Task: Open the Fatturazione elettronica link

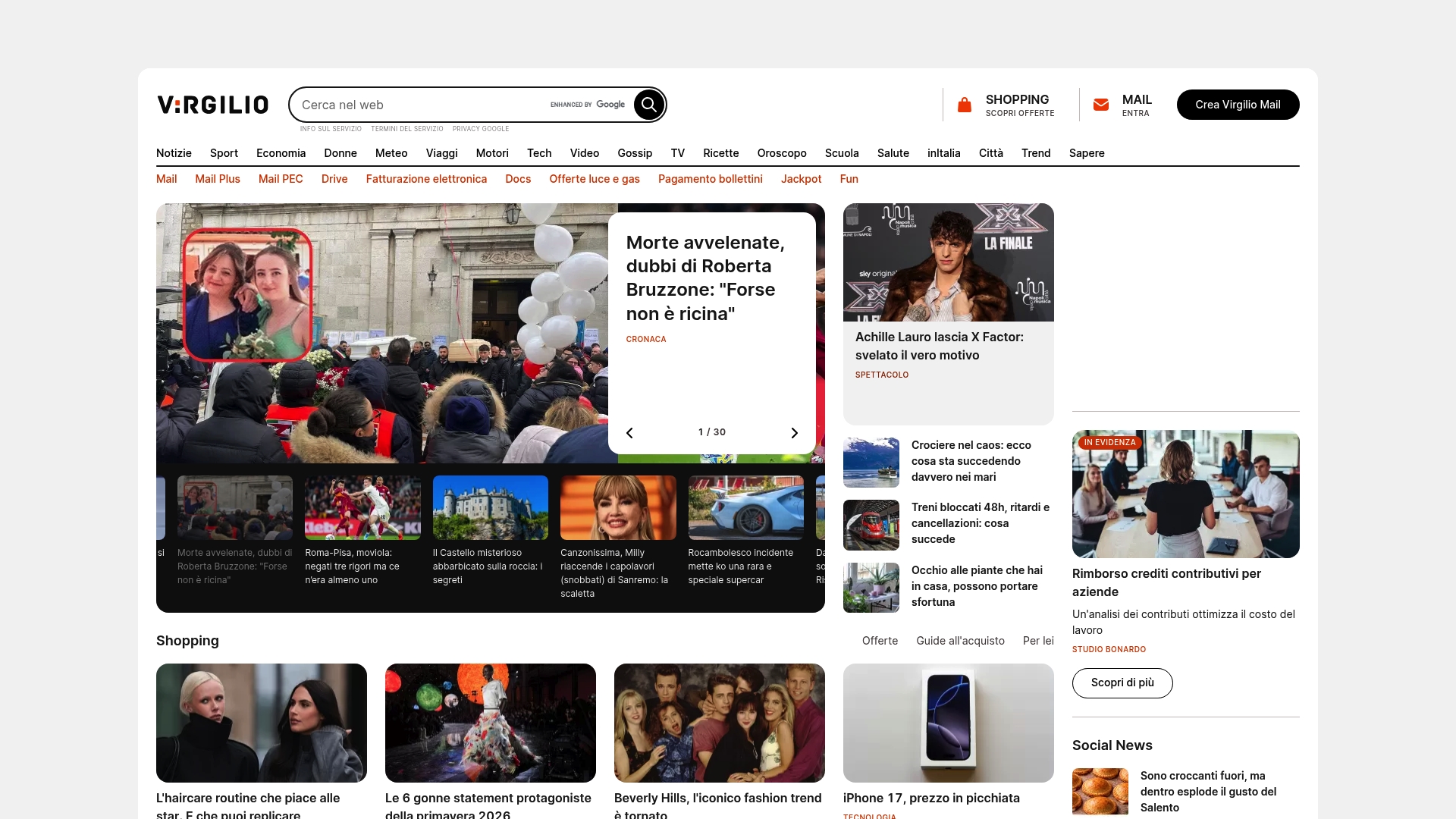Action: (x=426, y=179)
